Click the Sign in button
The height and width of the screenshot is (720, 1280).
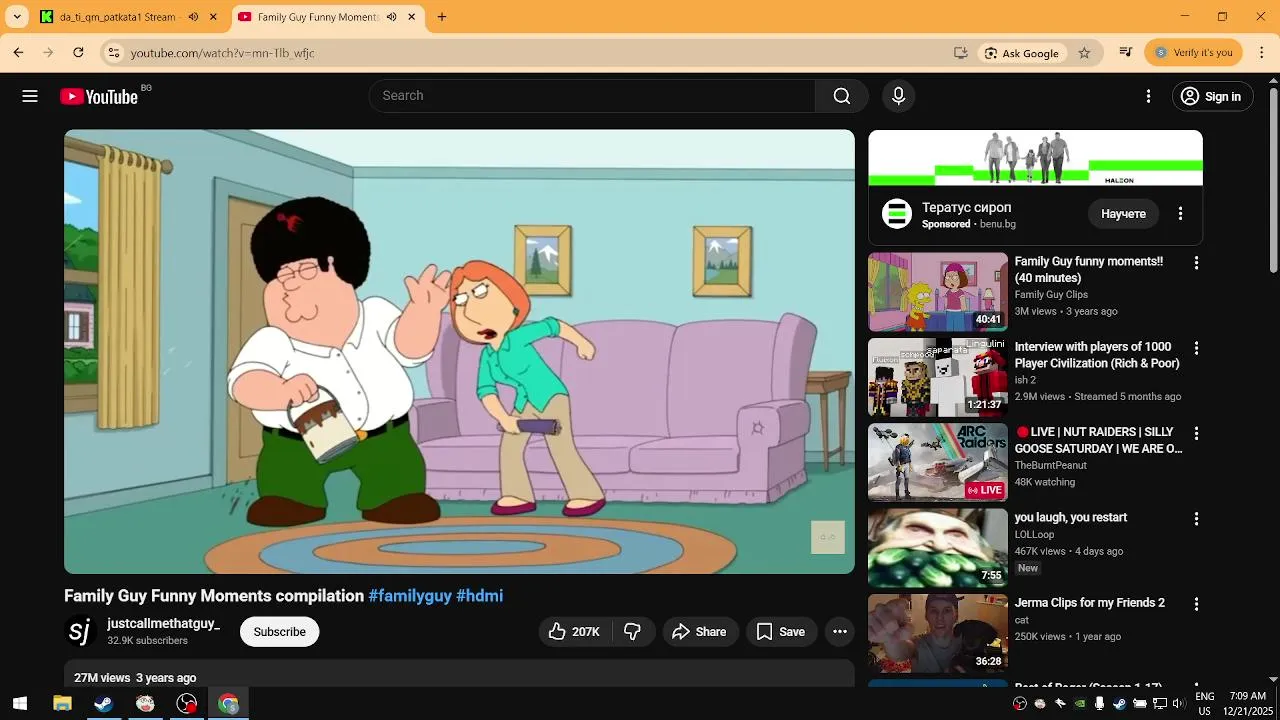pyautogui.click(x=1212, y=96)
